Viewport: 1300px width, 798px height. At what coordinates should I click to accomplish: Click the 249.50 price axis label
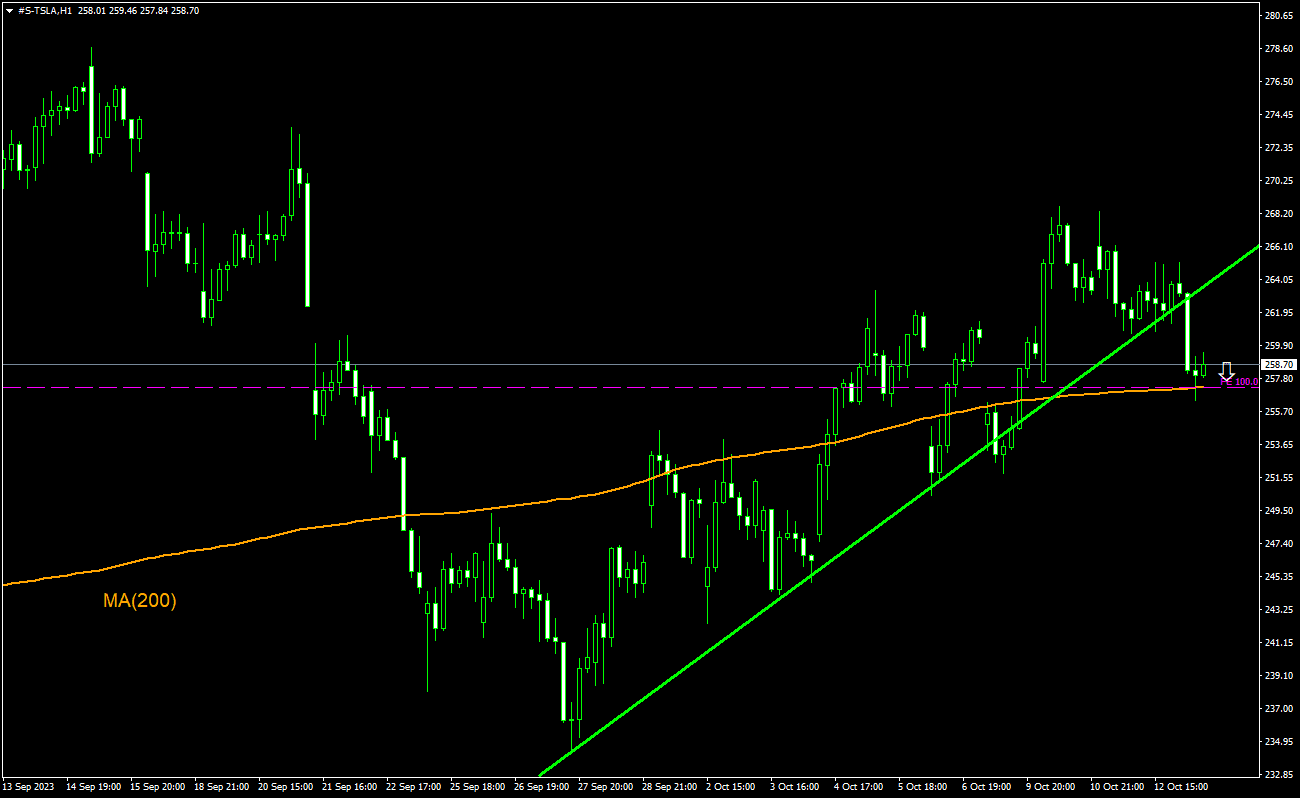1279,511
